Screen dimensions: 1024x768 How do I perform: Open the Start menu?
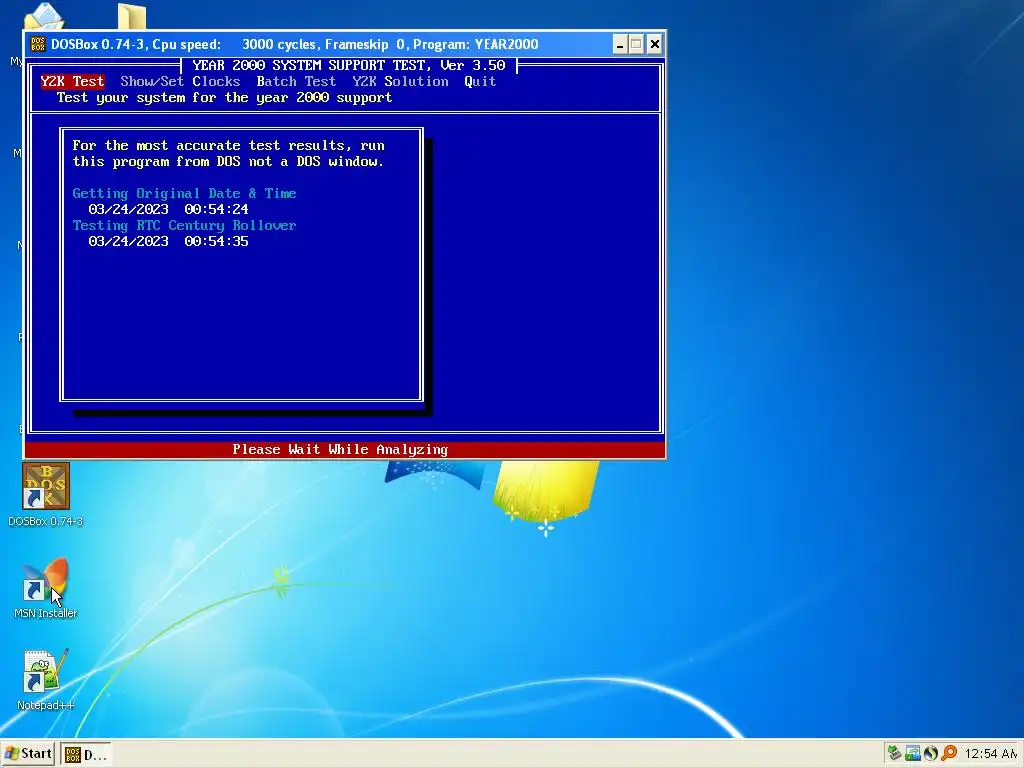(x=28, y=754)
